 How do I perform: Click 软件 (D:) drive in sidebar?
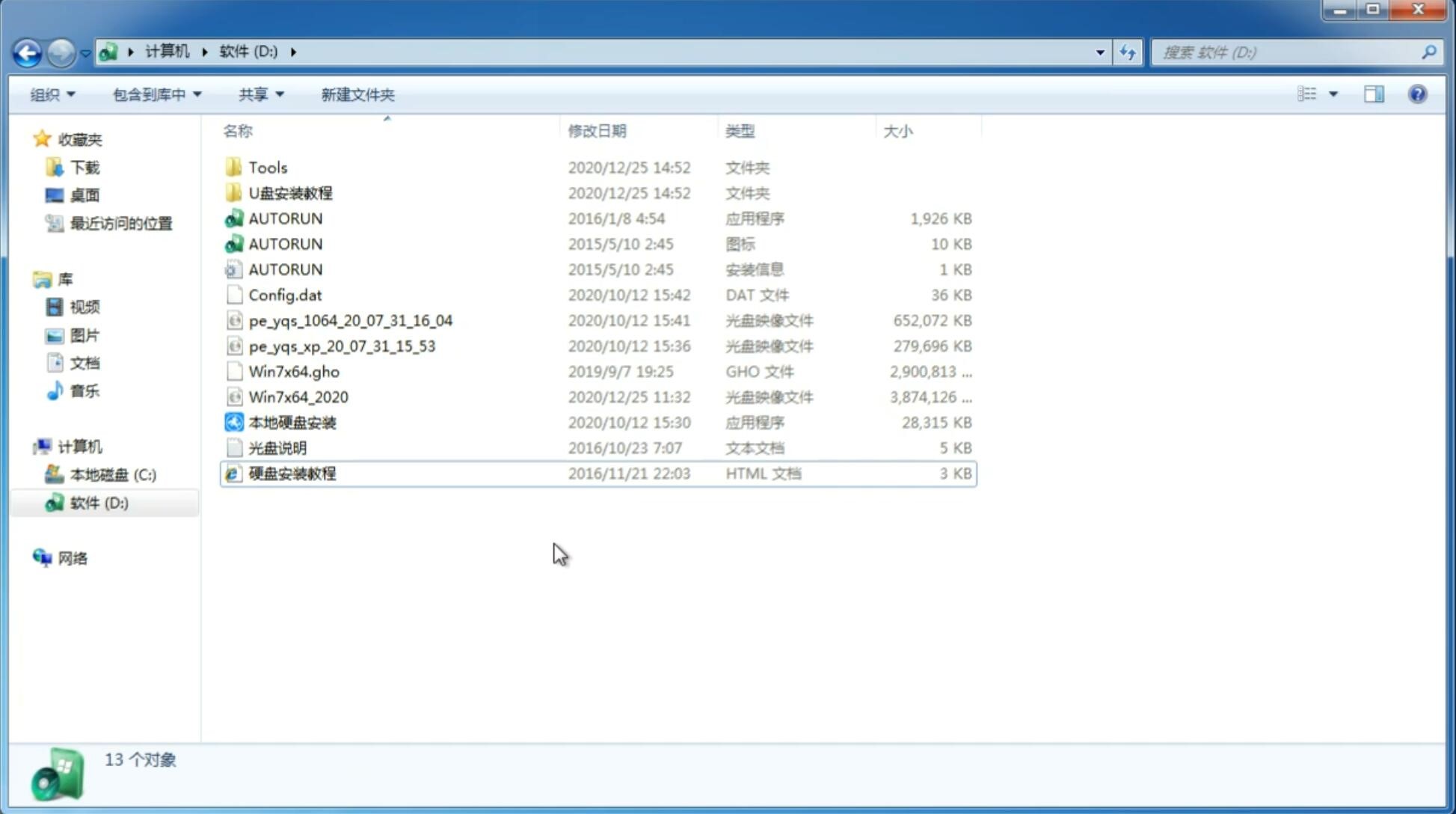point(98,502)
